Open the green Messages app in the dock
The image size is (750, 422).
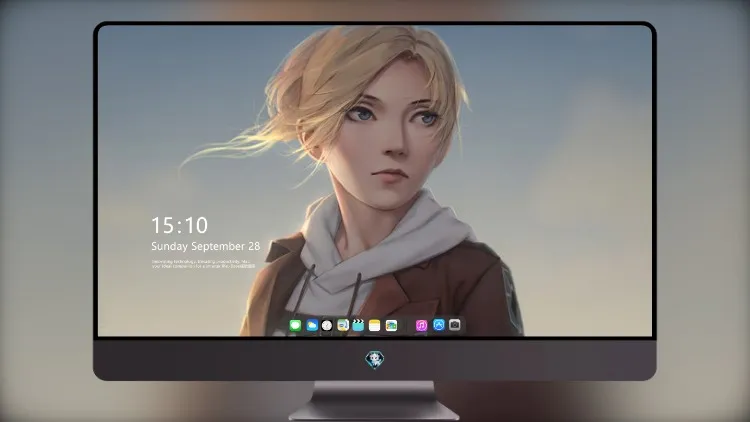point(295,325)
